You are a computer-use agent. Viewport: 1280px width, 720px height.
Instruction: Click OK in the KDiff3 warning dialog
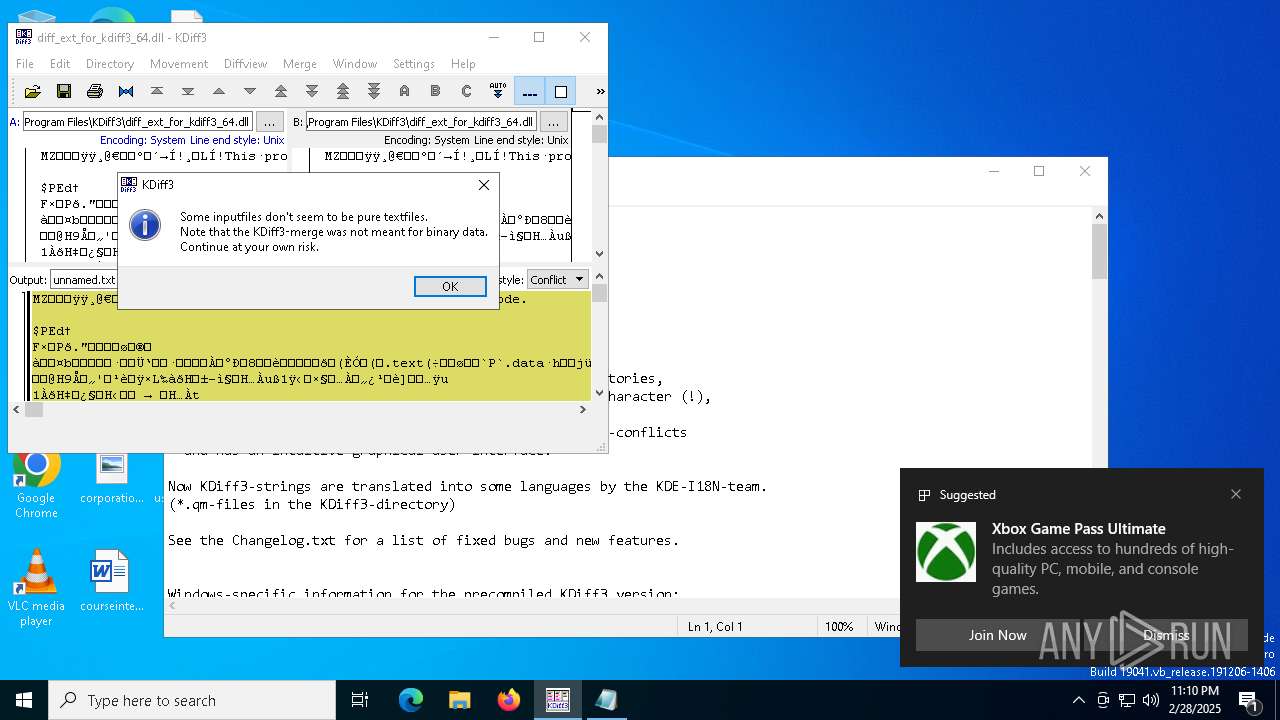(450, 286)
